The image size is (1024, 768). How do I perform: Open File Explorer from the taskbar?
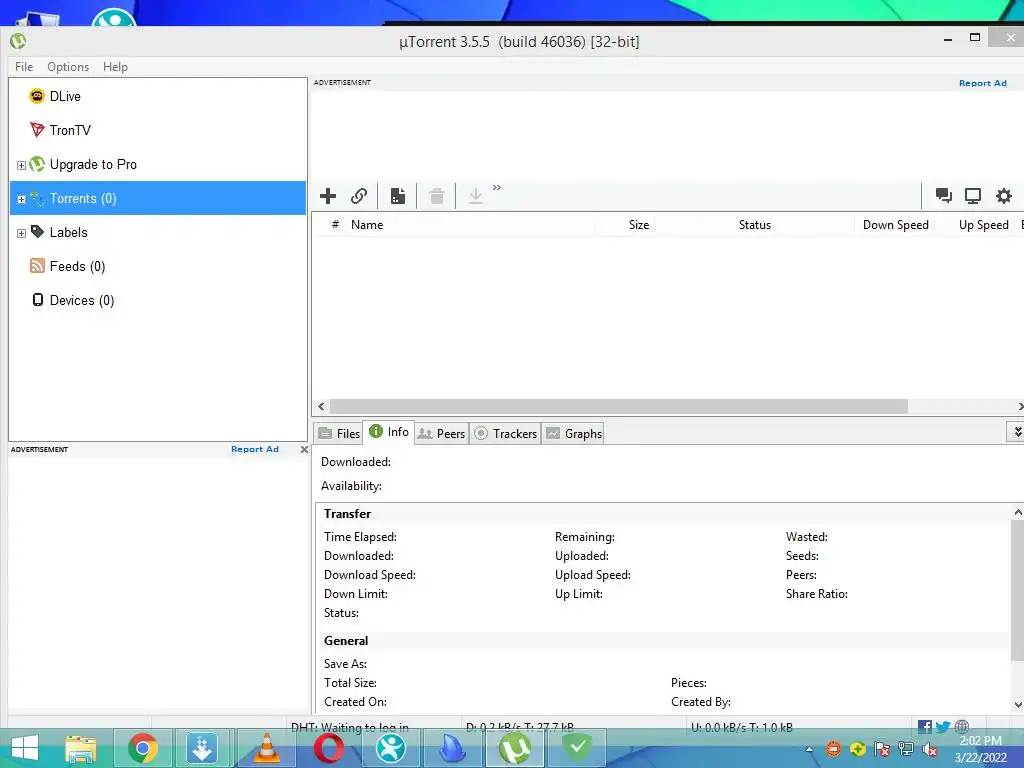80,748
